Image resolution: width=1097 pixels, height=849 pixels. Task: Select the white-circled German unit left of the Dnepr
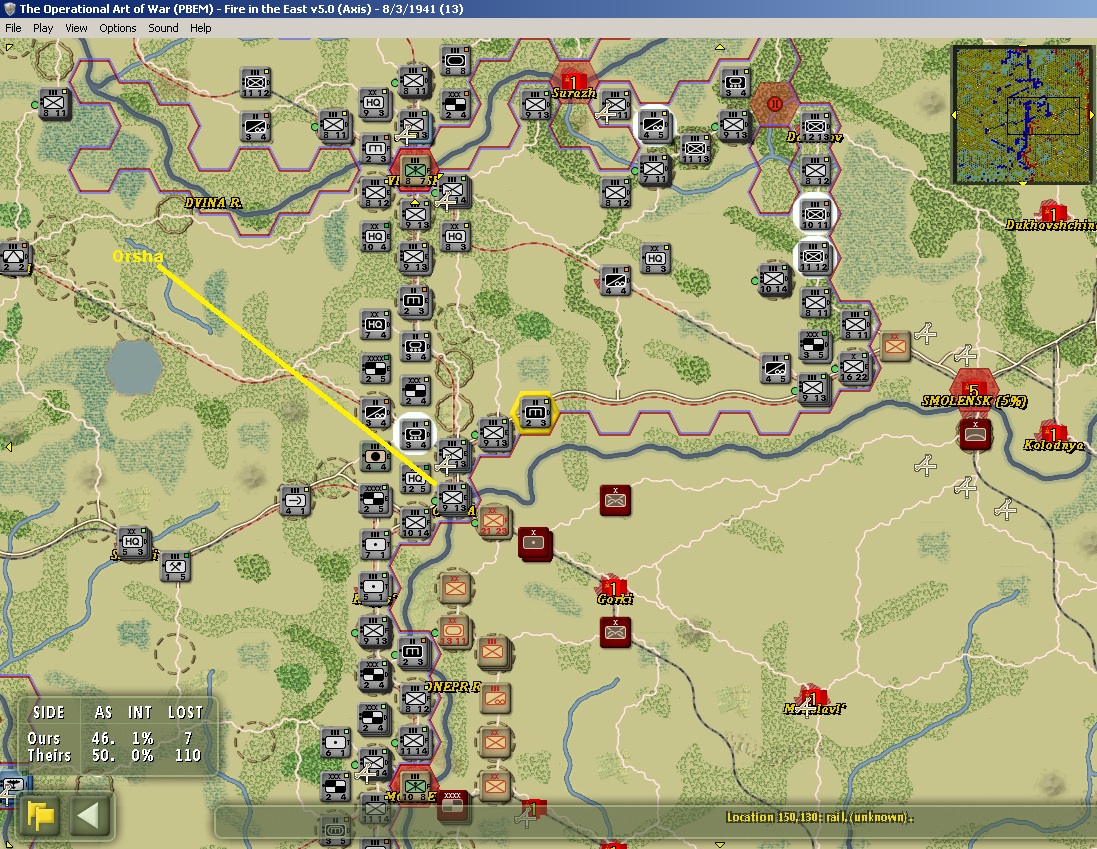pyautogui.click(x=415, y=434)
